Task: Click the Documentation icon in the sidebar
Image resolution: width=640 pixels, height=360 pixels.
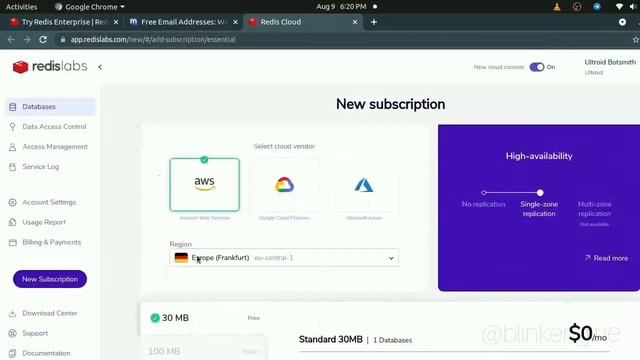Action: [13, 353]
